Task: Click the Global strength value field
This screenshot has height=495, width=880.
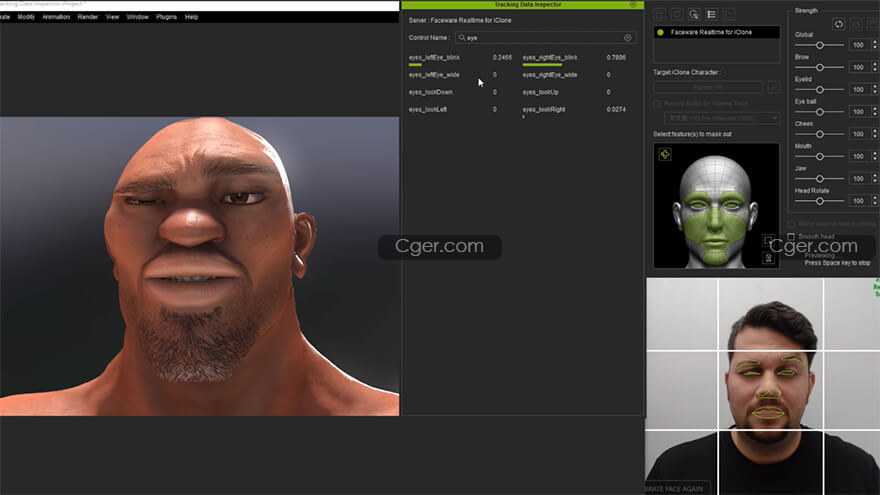Action: pos(858,45)
